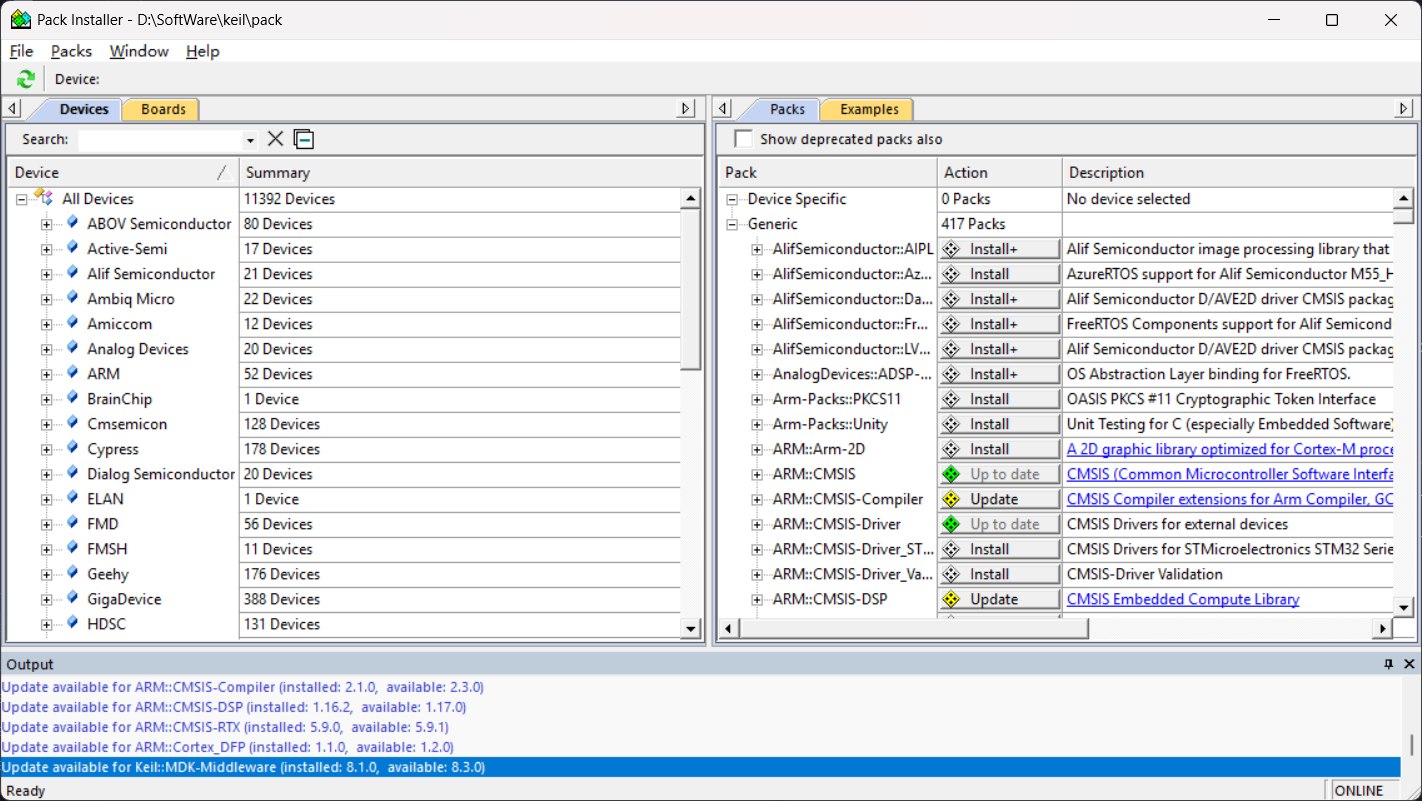The height and width of the screenshot is (801, 1422).
Task: Click the Packs pane horizontal scrollbar thumb
Action: (x=912, y=628)
